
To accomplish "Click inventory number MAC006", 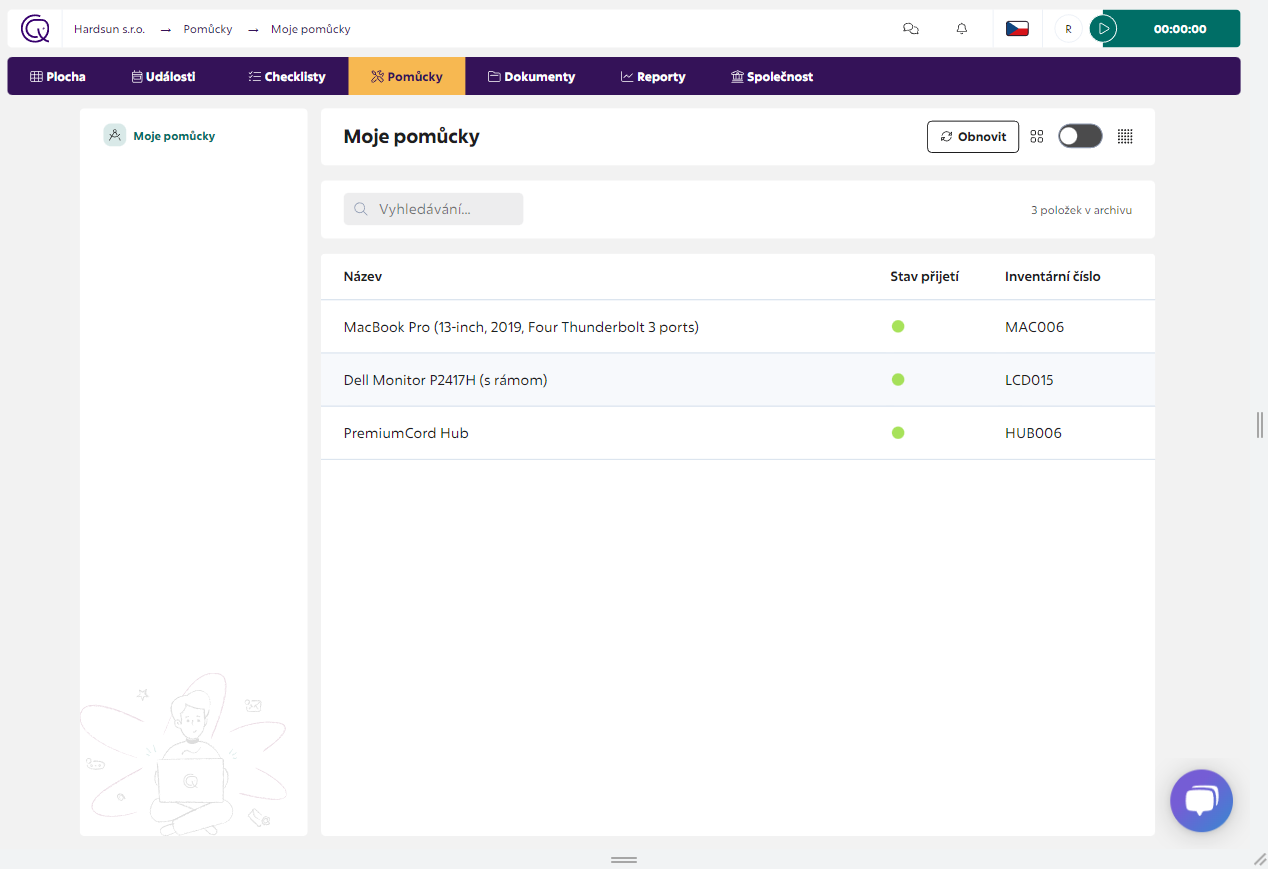I will [1034, 327].
